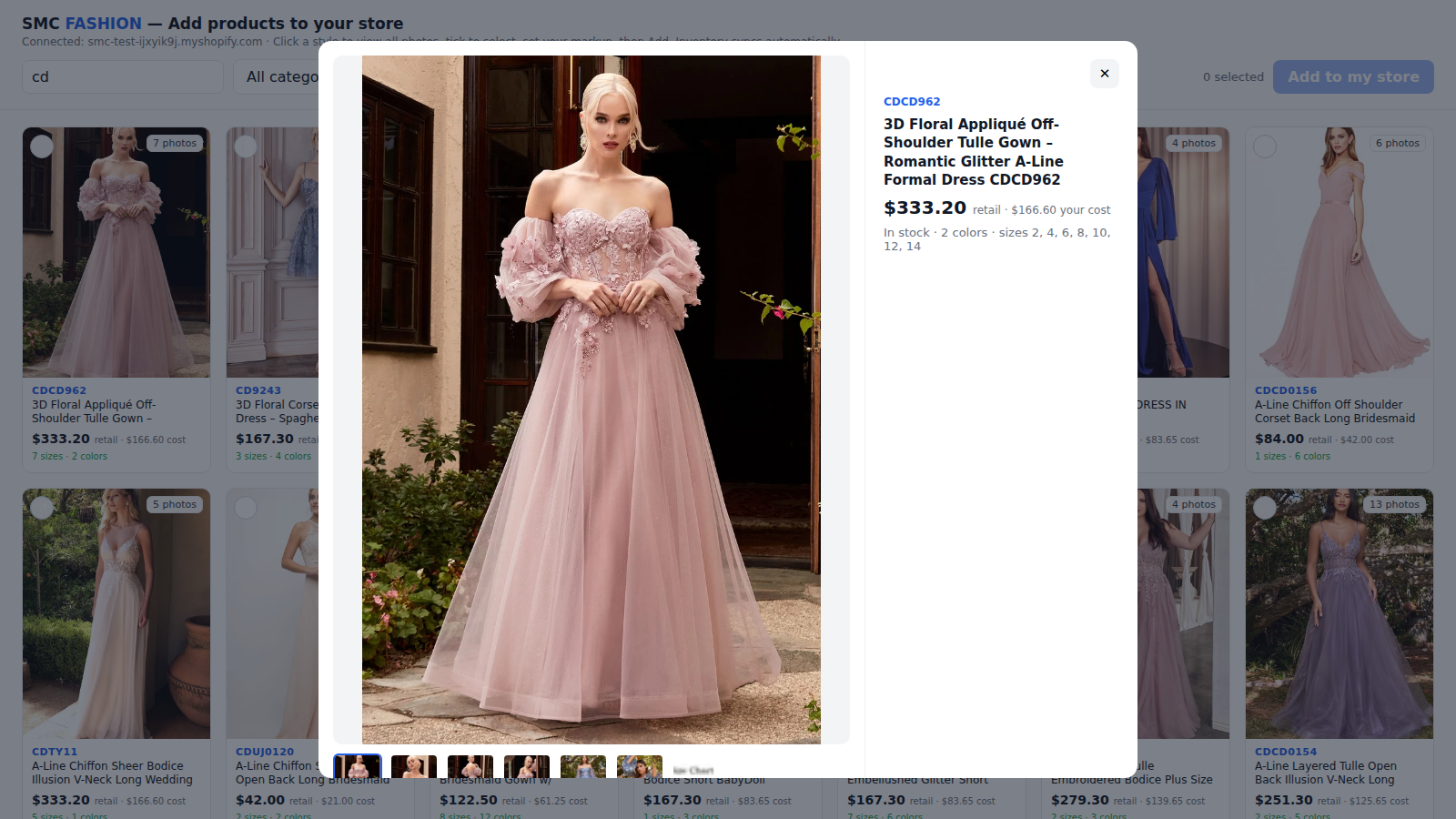Tick the select circle on CDTY11 card
This screenshot has width=1456, height=819.
(42, 507)
